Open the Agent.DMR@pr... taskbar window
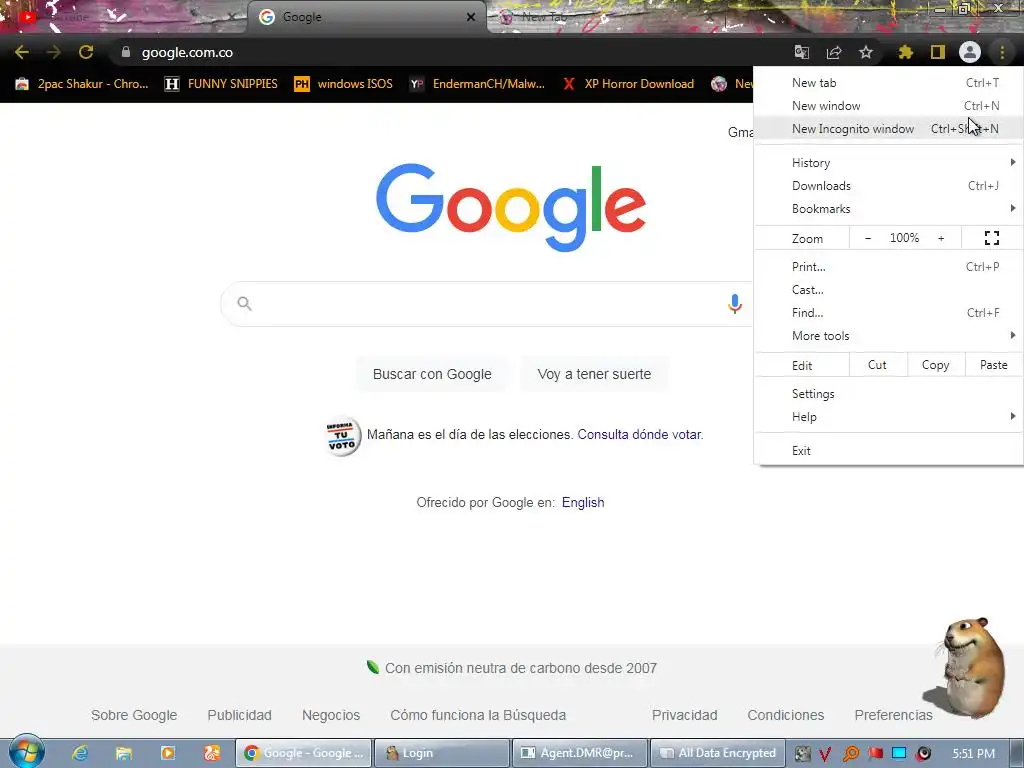 pyautogui.click(x=580, y=753)
